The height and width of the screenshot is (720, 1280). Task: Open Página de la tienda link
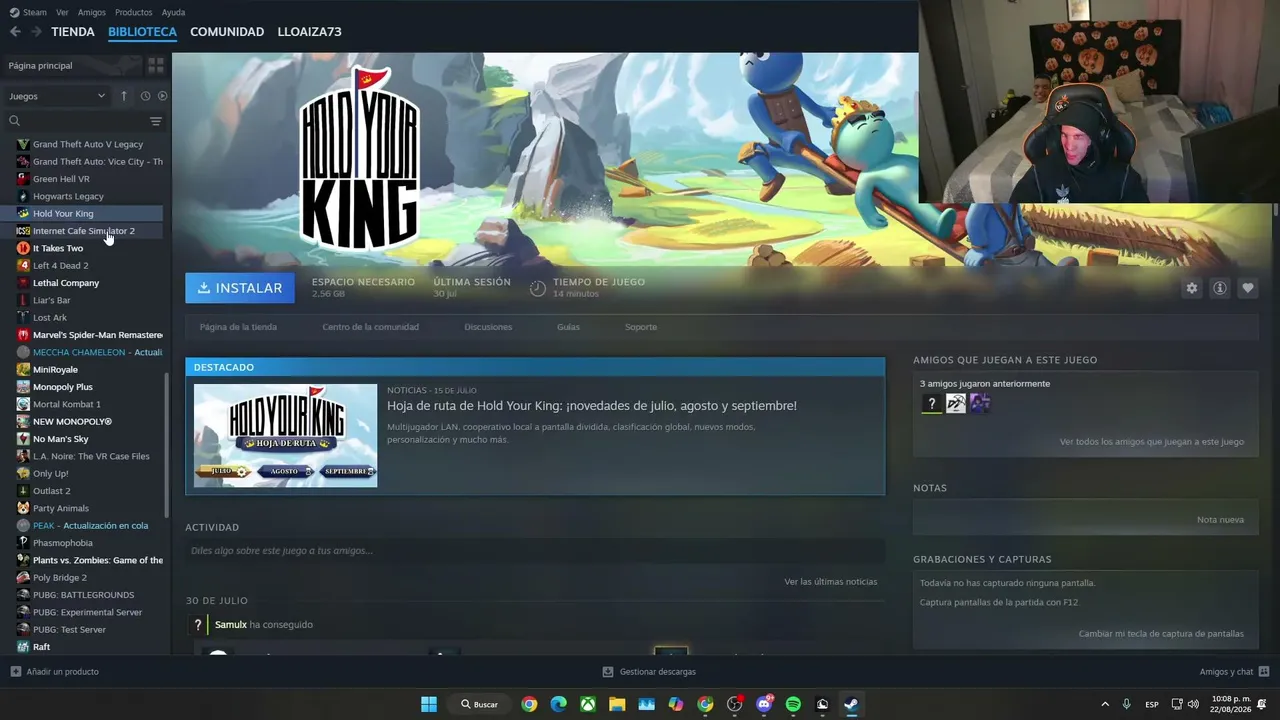tap(238, 327)
